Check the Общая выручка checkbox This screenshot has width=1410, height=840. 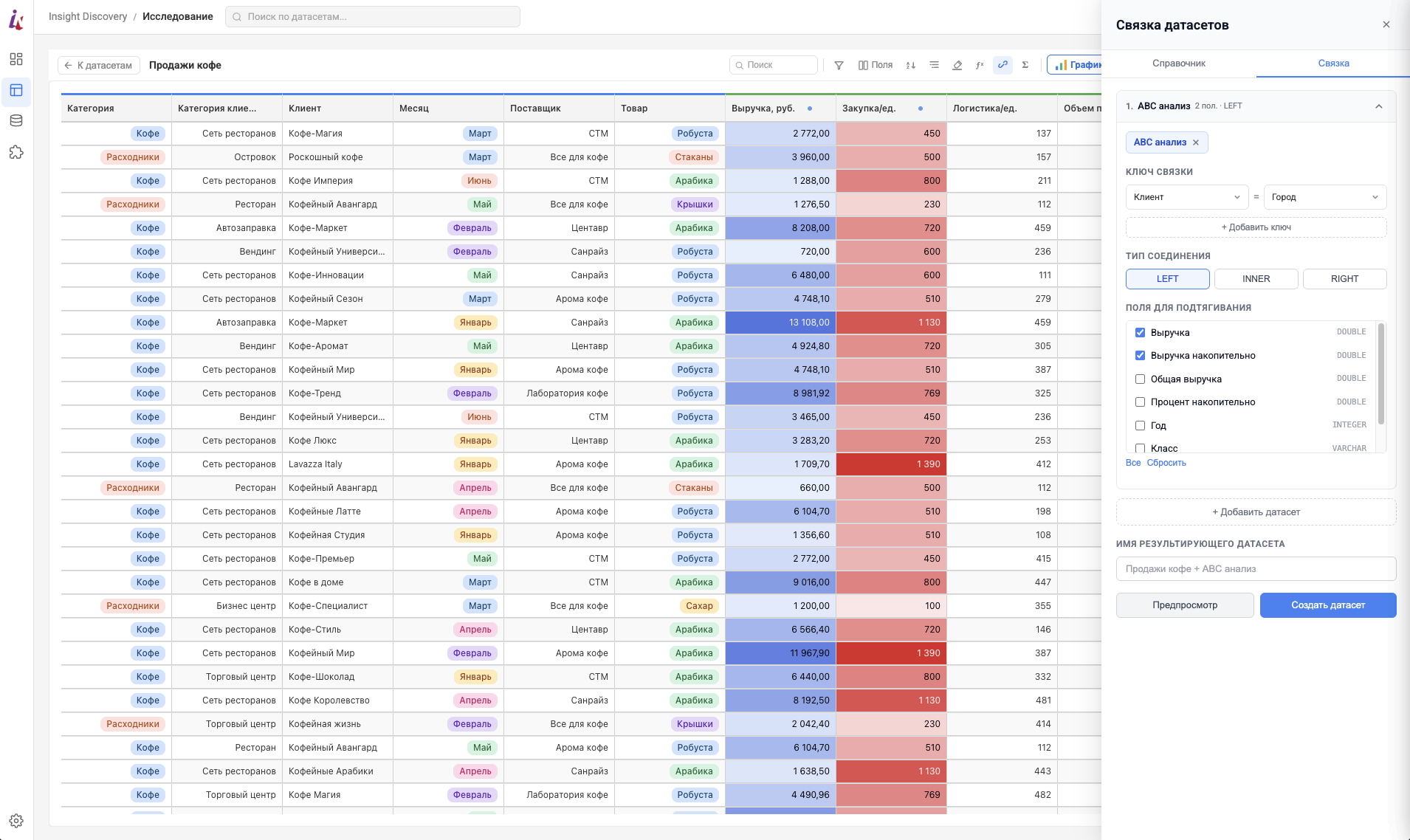click(1140, 379)
